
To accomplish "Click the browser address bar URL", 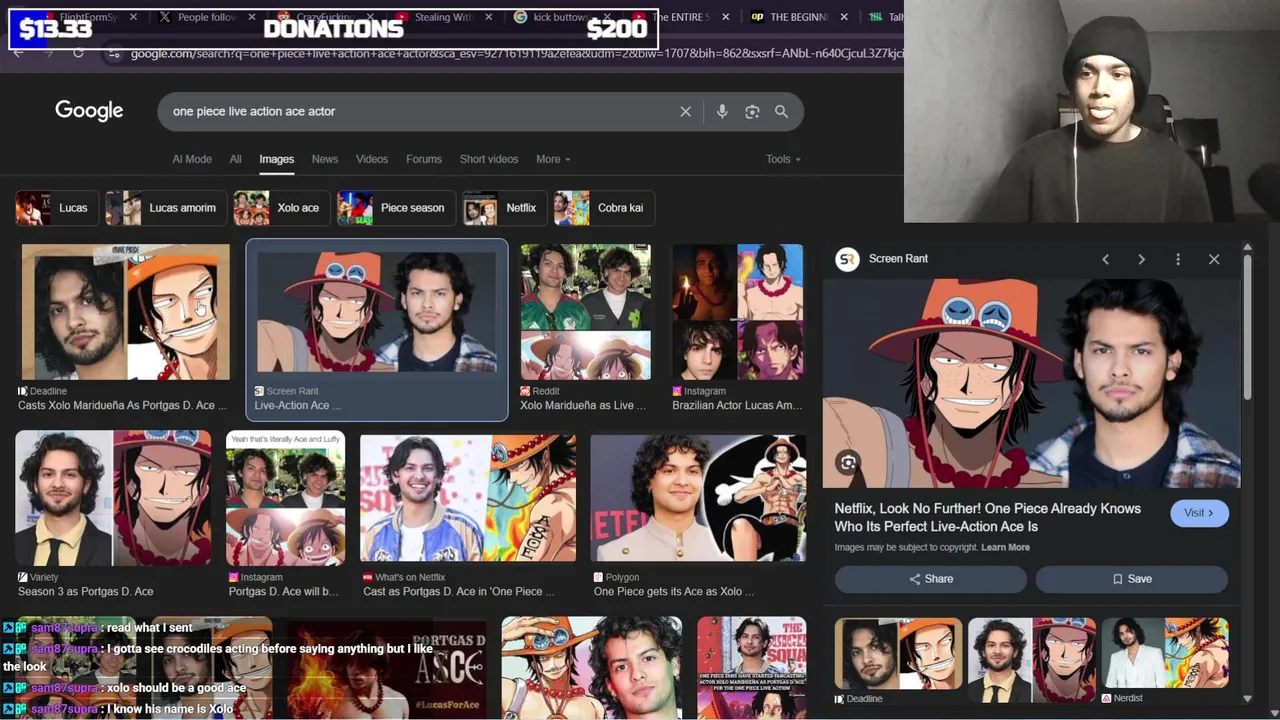I will [515, 53].
